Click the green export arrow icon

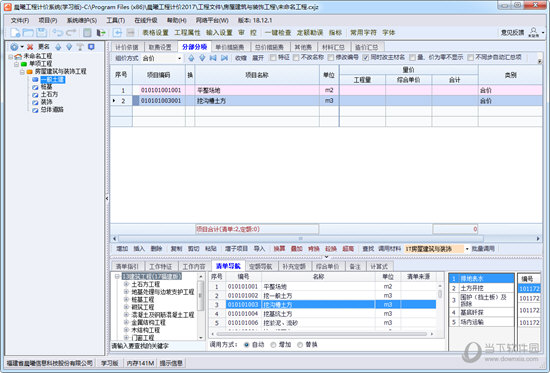[101, 33]
